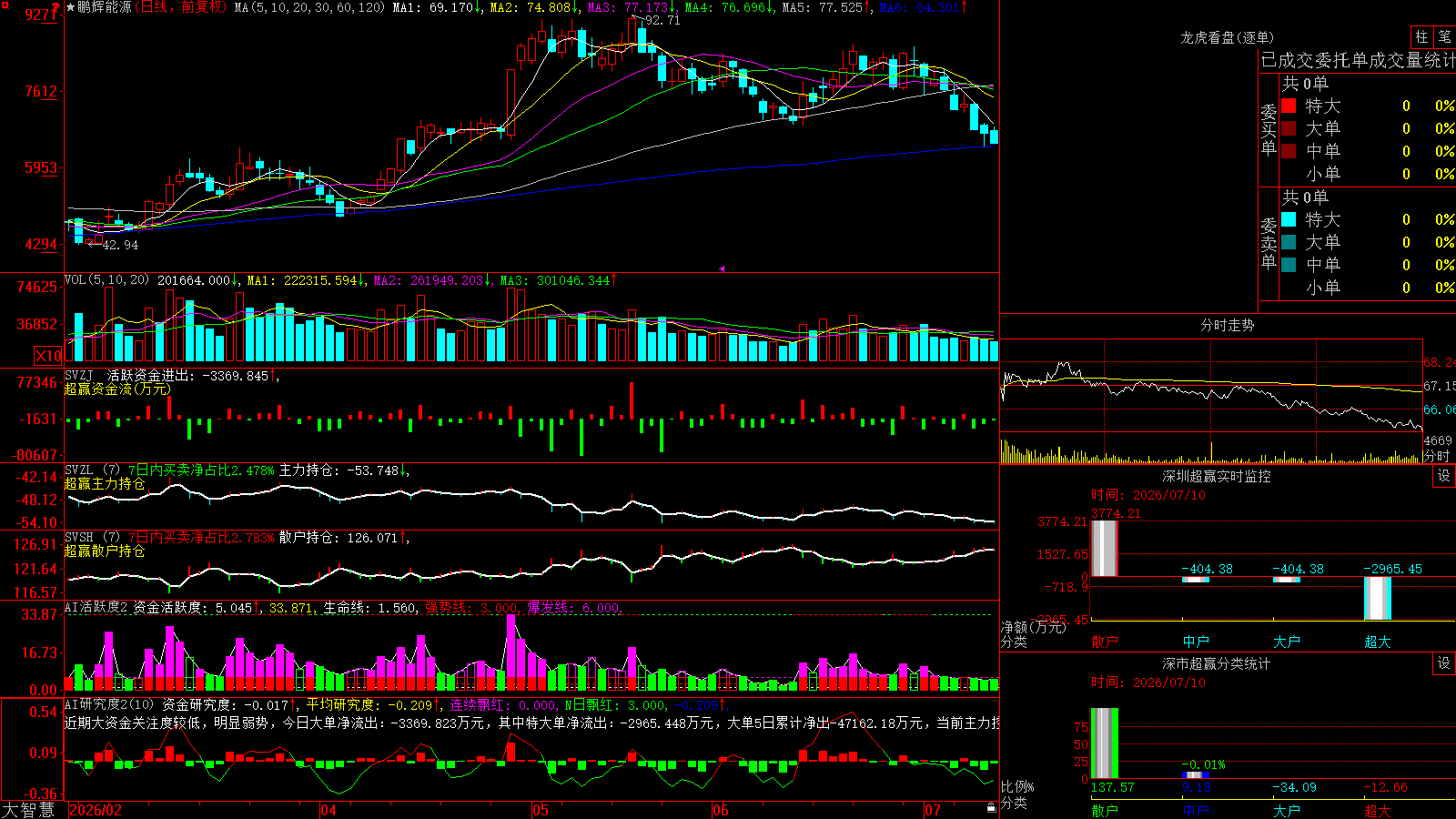The image size is (1456, 819).
Task: Click the 龙虎看盘(逐单) panel title
Action: coord(1227,37)
